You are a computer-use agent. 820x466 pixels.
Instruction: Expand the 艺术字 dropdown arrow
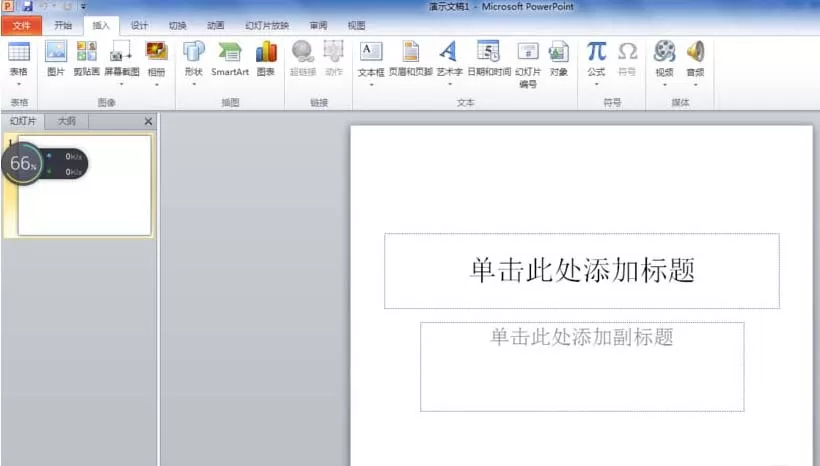click(x=449, y=84)
